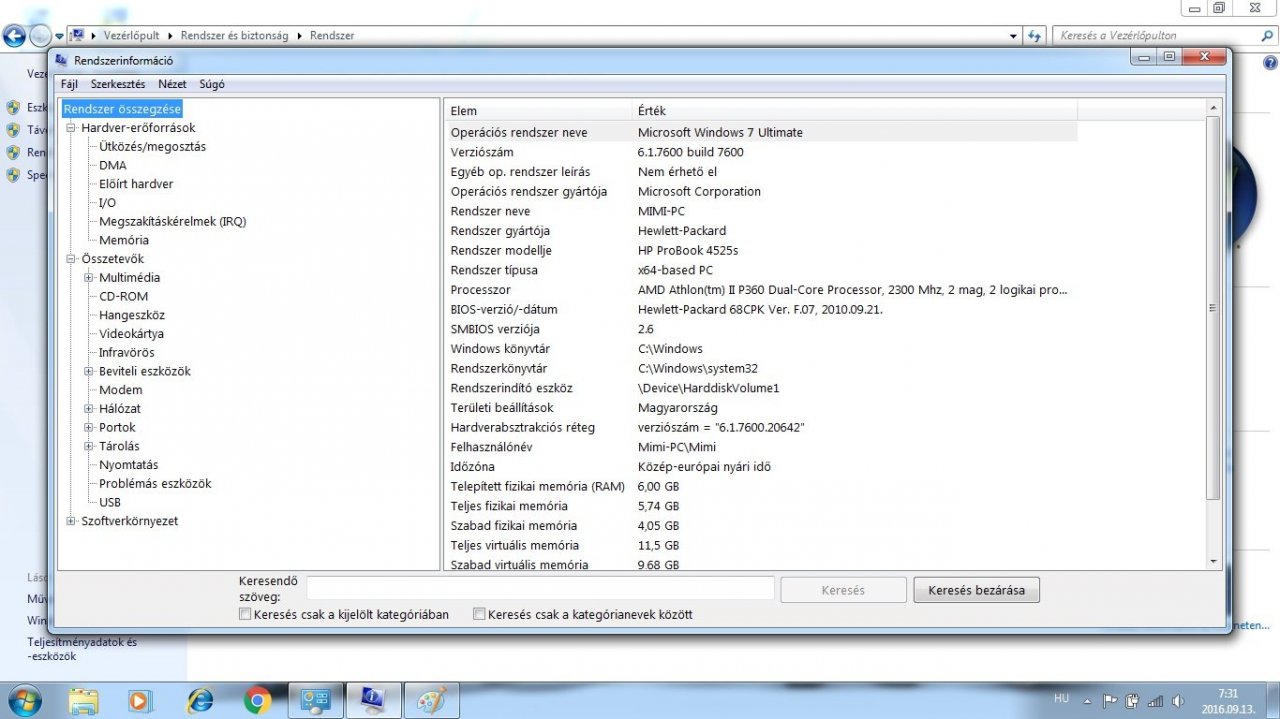Select Nyomtatás tree item
Screen dimensions: 1280x719
point(129,465)
